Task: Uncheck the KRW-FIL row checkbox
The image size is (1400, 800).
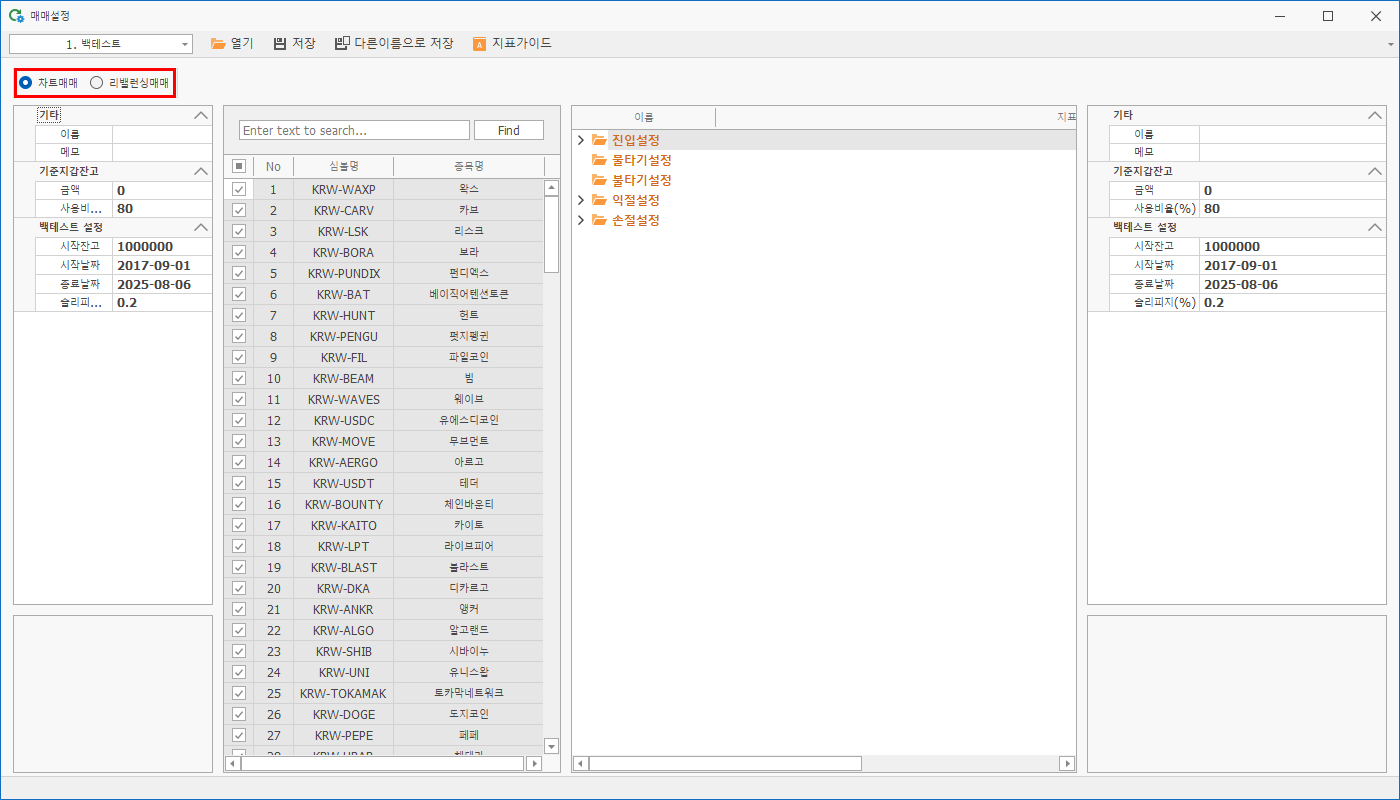Action: pos(238,357)
